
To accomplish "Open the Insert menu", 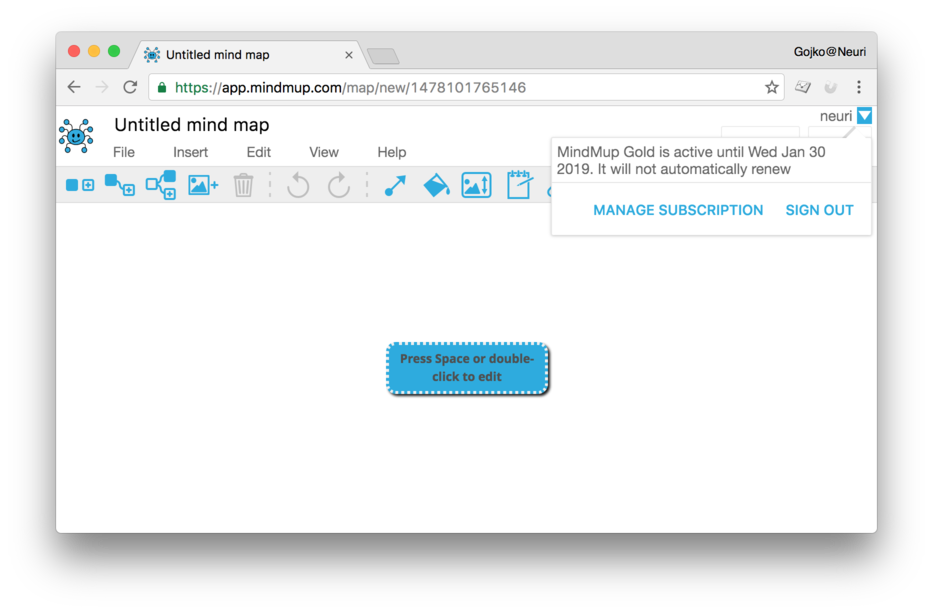I will click(190, 152).
